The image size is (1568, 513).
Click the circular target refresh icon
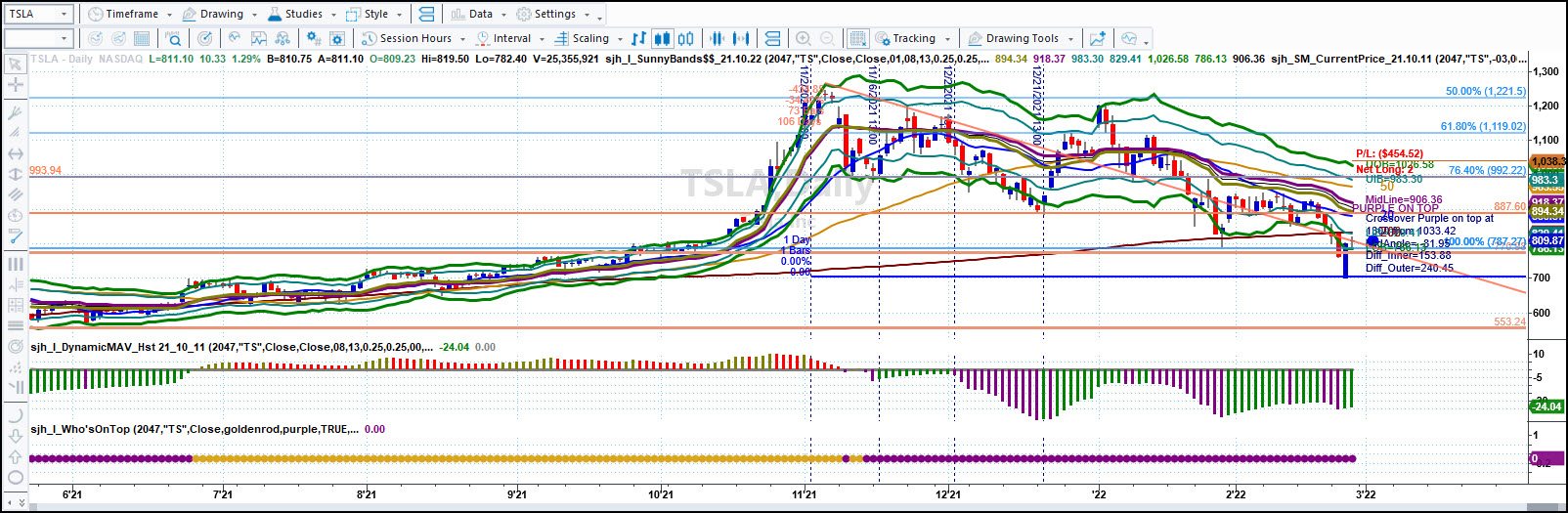coord(204,38)
